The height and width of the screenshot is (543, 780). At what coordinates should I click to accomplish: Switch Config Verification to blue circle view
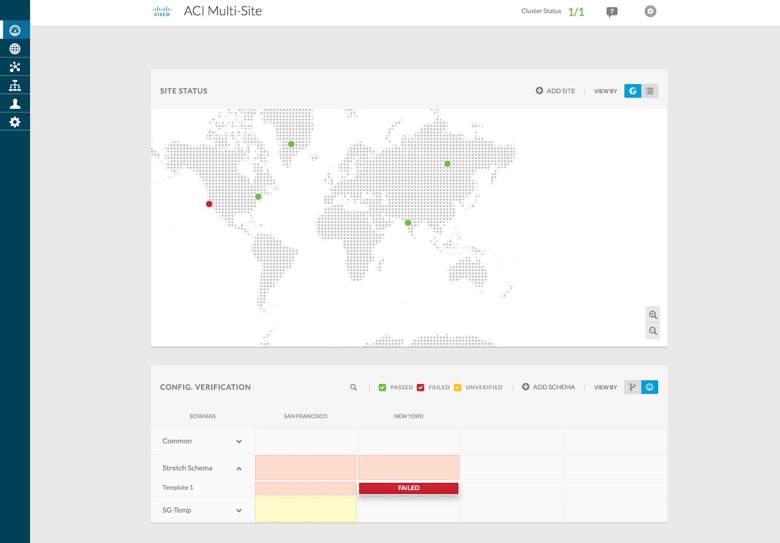(x=650, y=387)
